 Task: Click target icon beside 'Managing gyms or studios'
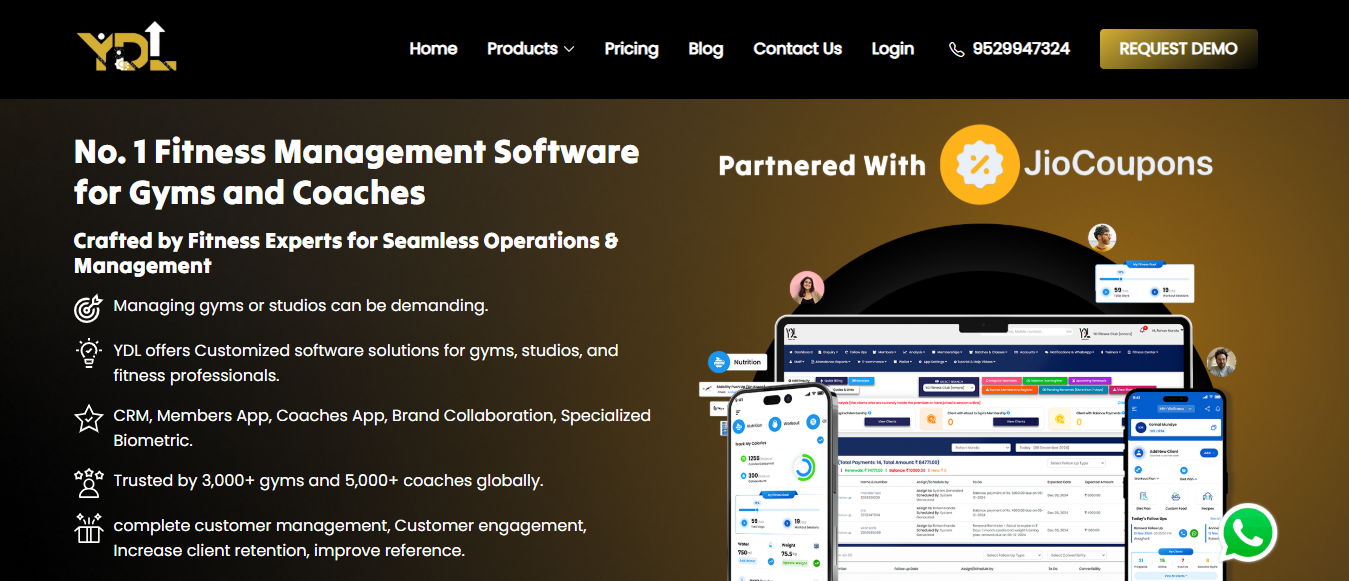(89, 308)
